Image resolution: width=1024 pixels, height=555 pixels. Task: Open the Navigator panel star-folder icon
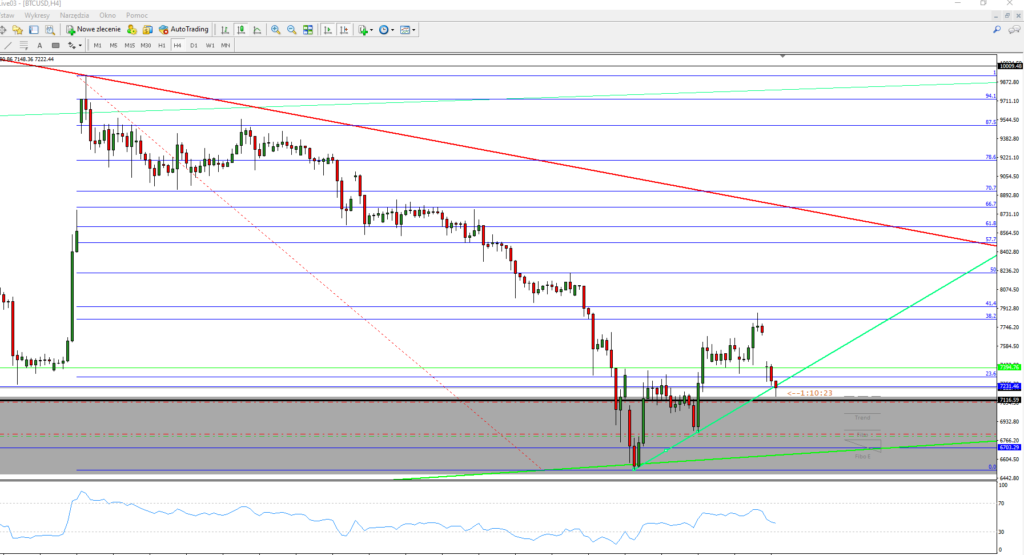18,29
